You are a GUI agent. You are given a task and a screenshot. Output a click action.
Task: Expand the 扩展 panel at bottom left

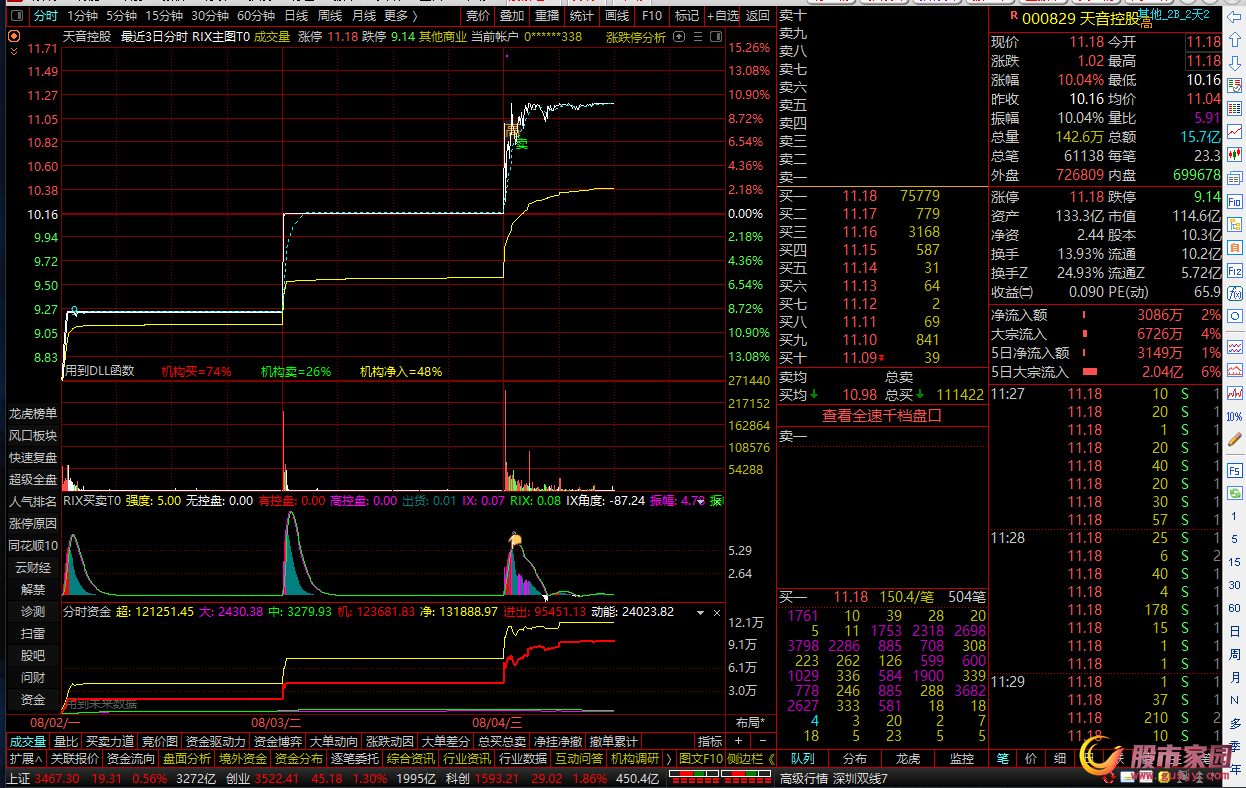[x=24, y=758]
